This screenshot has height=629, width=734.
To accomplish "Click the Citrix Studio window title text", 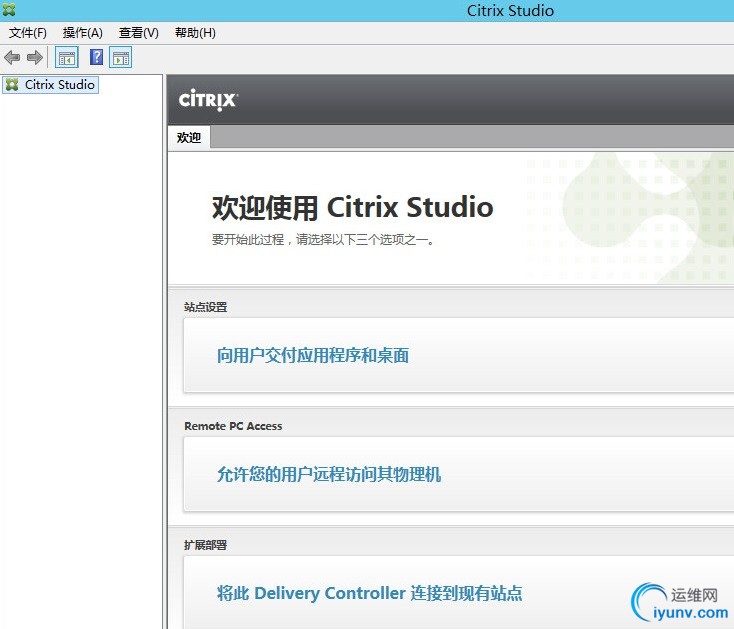I will coord(510,10).
